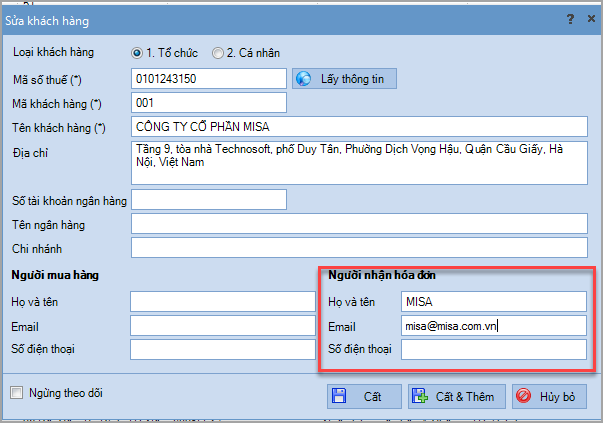Click the Người nhận hóa đơn heading
Viewport: 603px width, 423px height.
[382, 275]
